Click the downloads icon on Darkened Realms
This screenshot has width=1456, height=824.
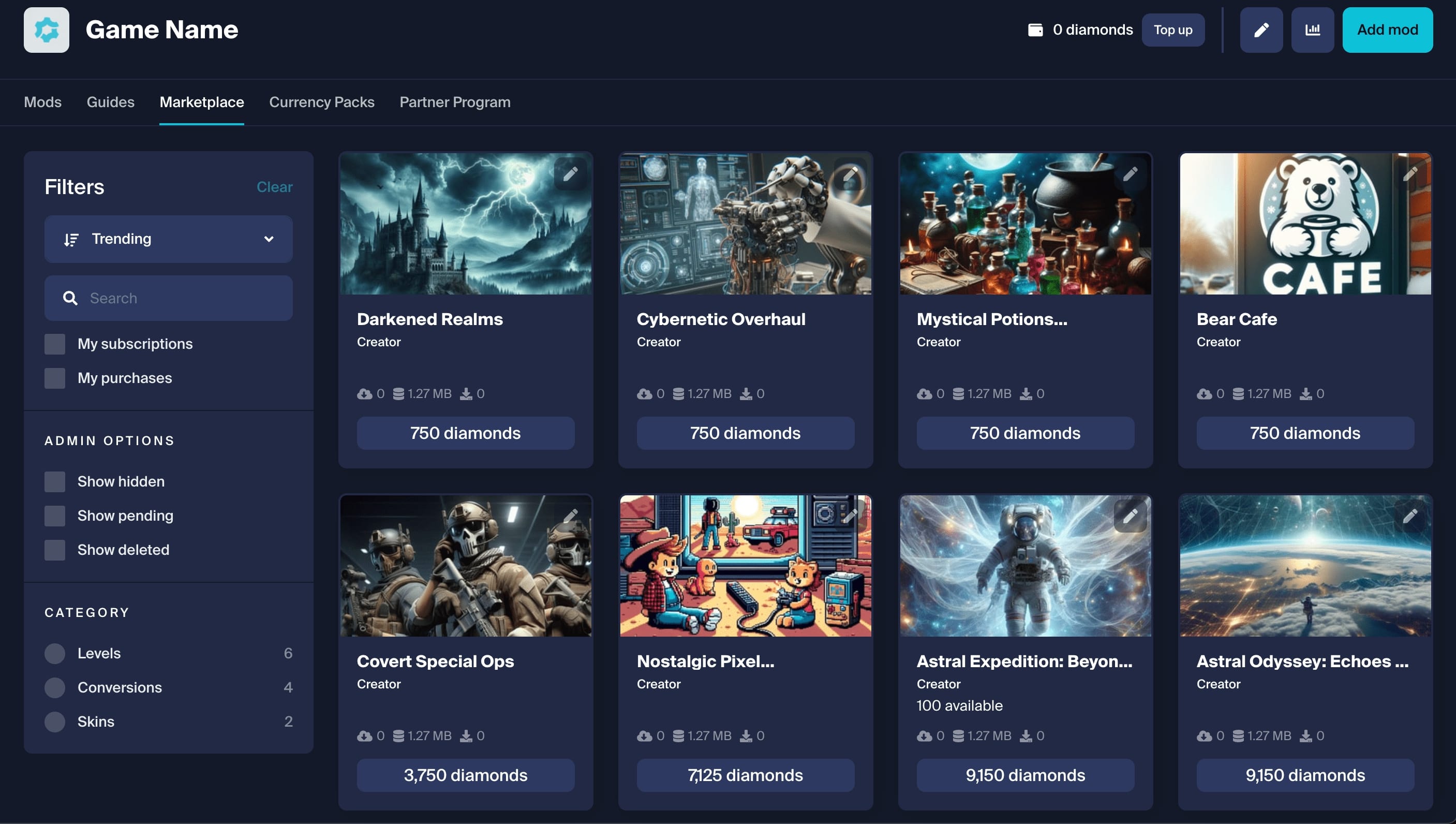click(x=466, y=394)
